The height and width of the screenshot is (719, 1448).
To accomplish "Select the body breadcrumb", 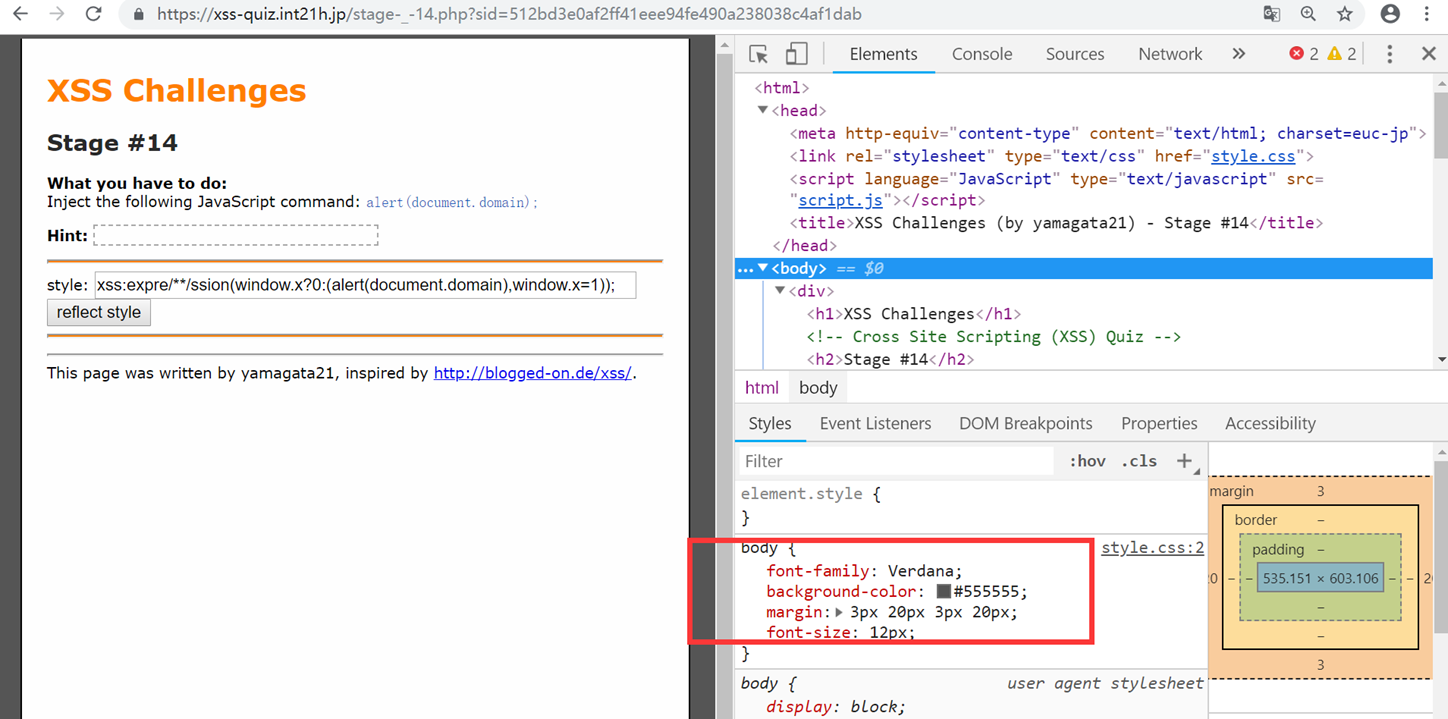I will point(818,387).
